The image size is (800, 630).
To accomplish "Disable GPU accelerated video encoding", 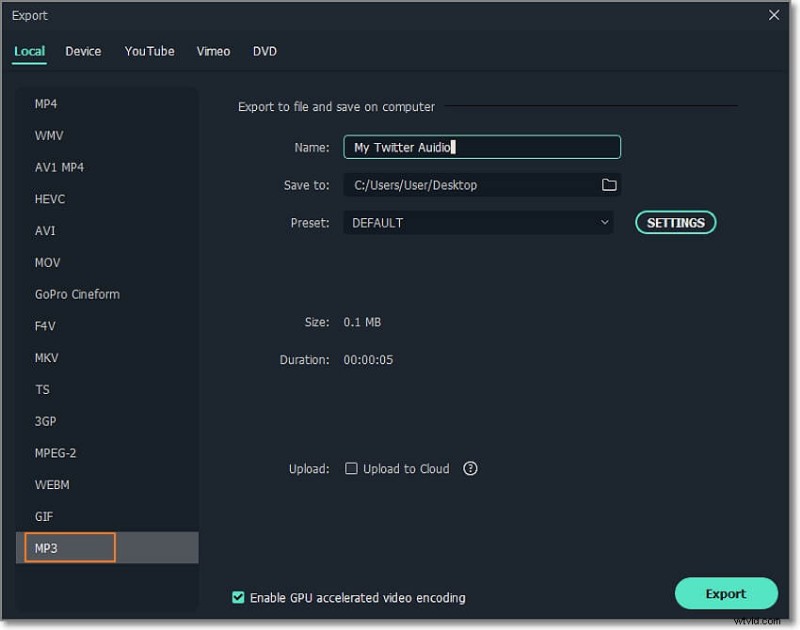I will (238, 597).
